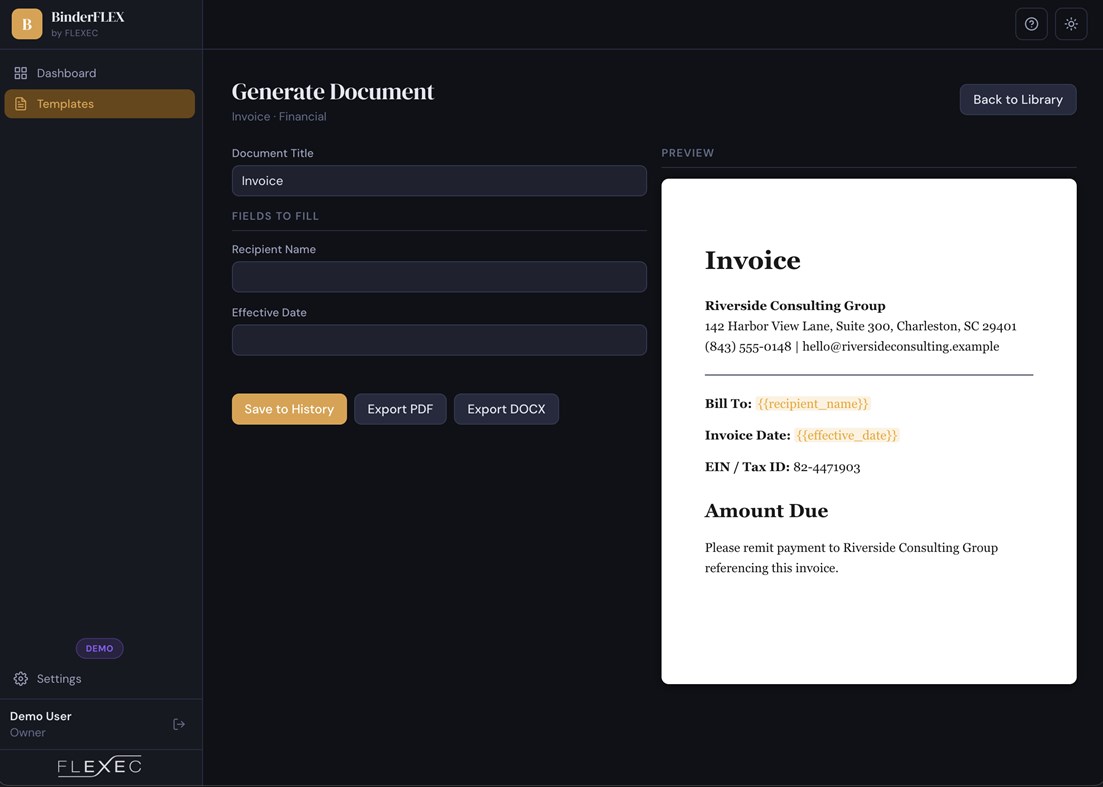
Task: Click the Amount Due heading in preview
Action: click(767, 511)
